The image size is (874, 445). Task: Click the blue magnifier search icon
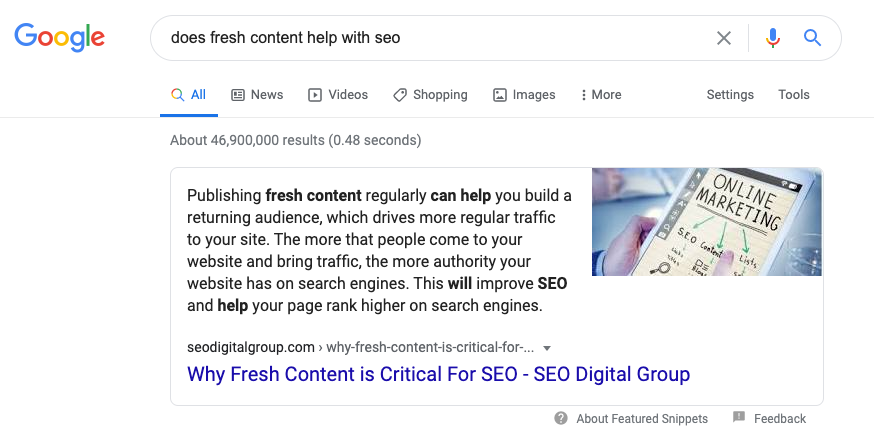click(812, 38)
